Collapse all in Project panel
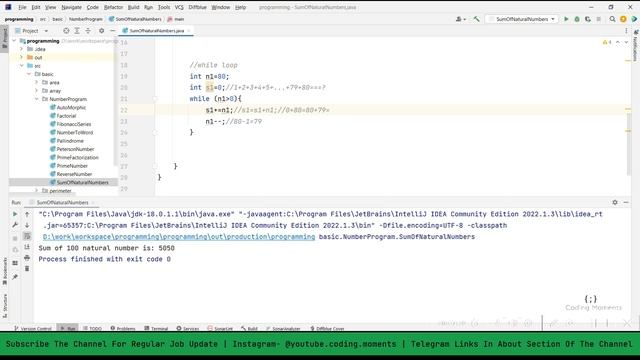The image size is (640, 360). pos(88,31)
